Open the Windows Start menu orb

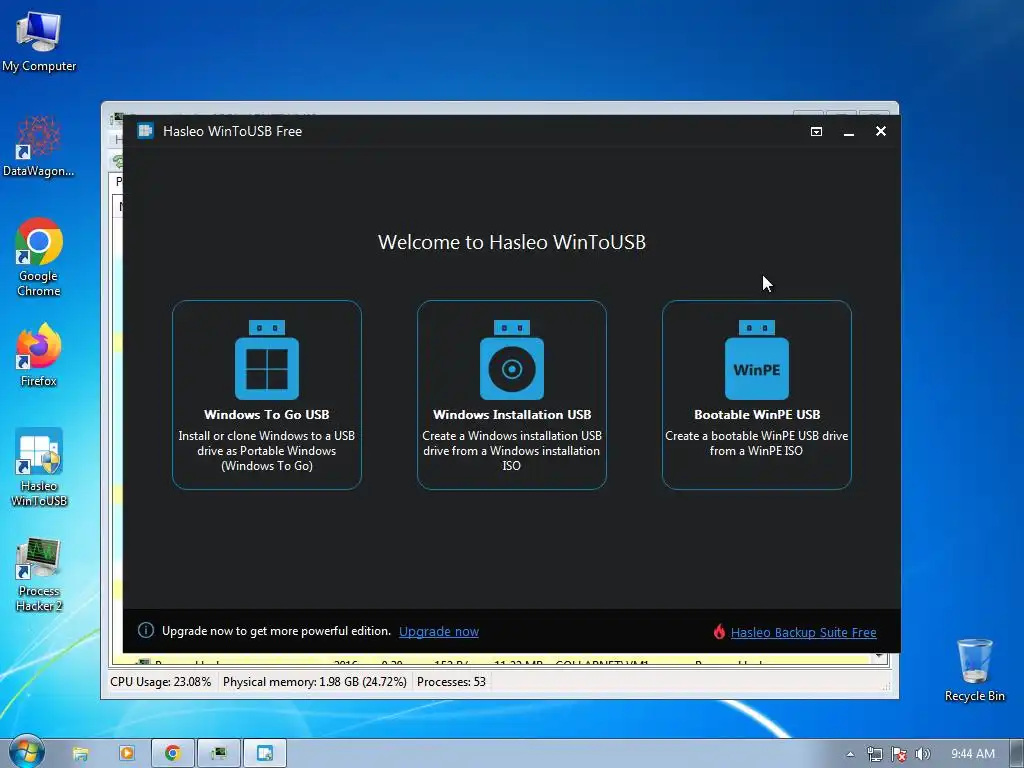[x=25, y=752]
